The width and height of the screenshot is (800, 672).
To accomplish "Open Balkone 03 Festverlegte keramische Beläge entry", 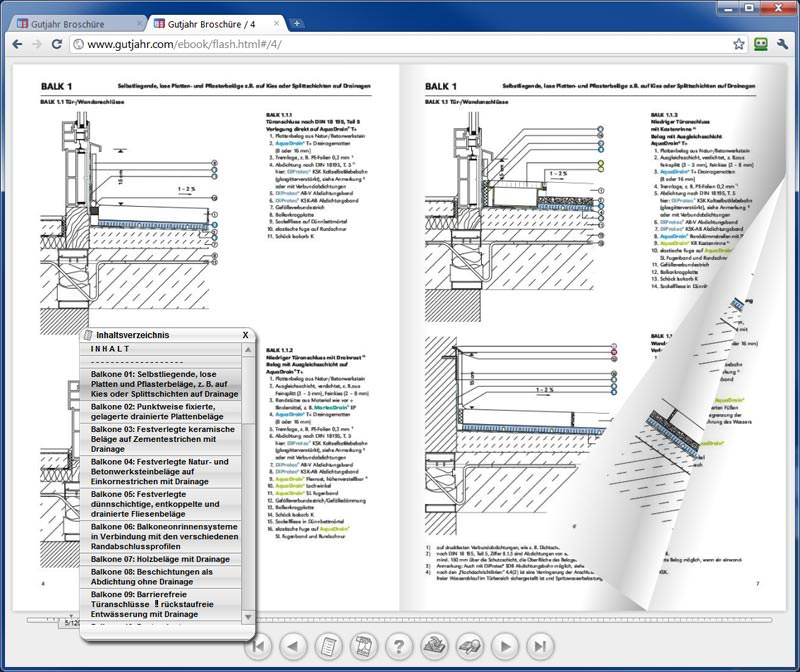I will tap(160, 439).
